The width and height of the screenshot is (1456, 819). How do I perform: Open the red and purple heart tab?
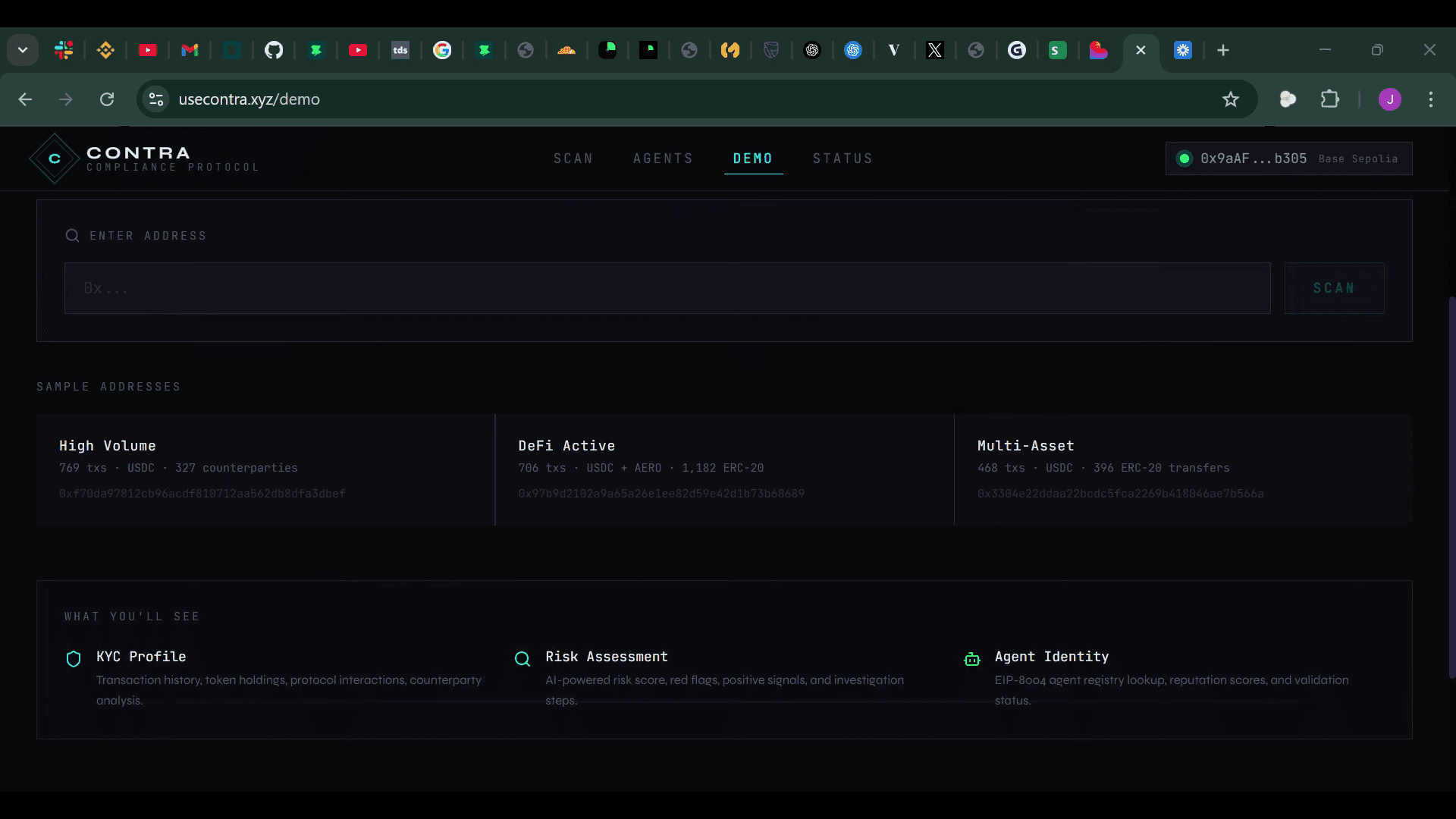click(x=1099, y=50)
